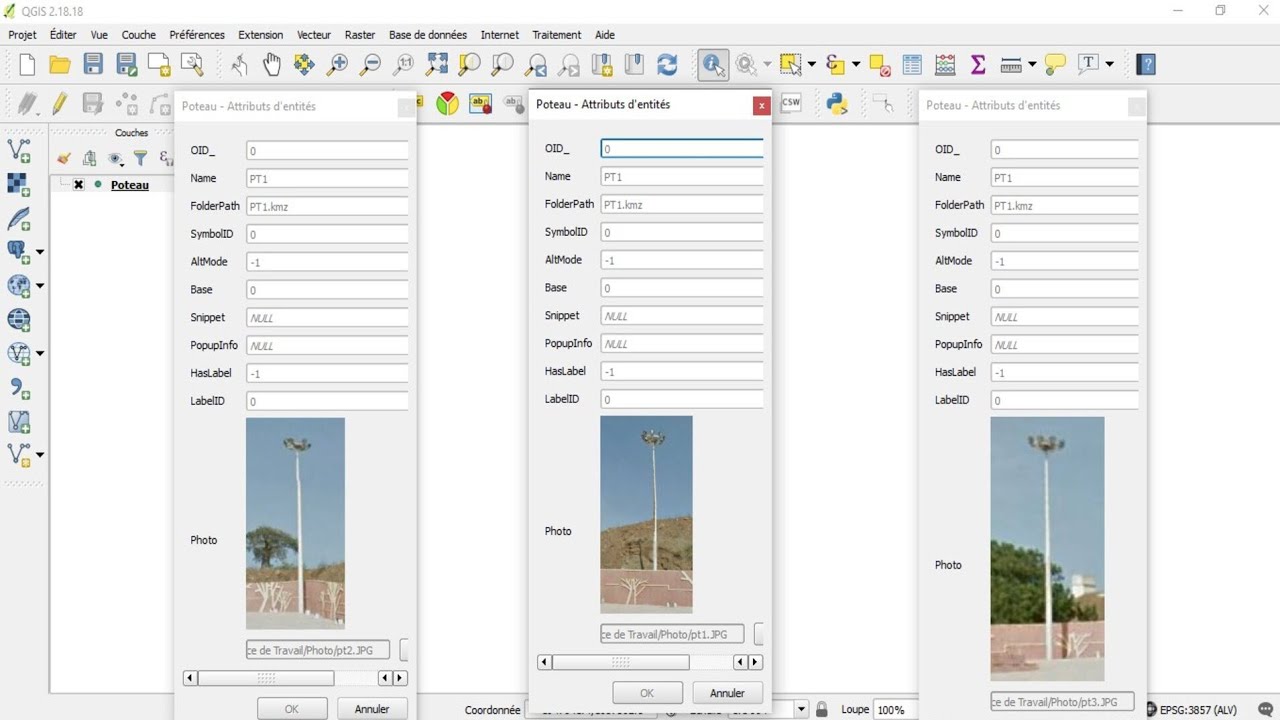Open manage visibility eye dropdown in Couches
The width and height of the screenshot is (1280, 720).
(x=116, y=158)
